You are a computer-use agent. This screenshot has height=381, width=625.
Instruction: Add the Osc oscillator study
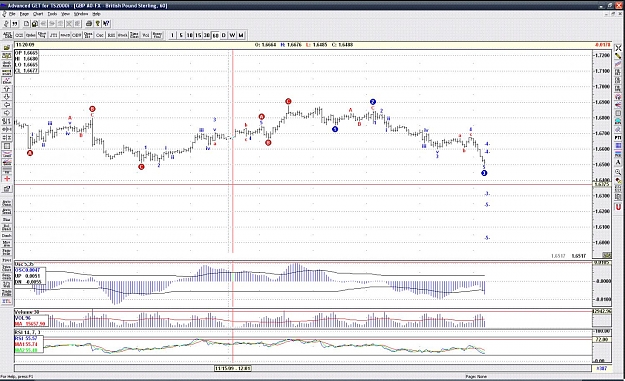(x=100, y=35)
